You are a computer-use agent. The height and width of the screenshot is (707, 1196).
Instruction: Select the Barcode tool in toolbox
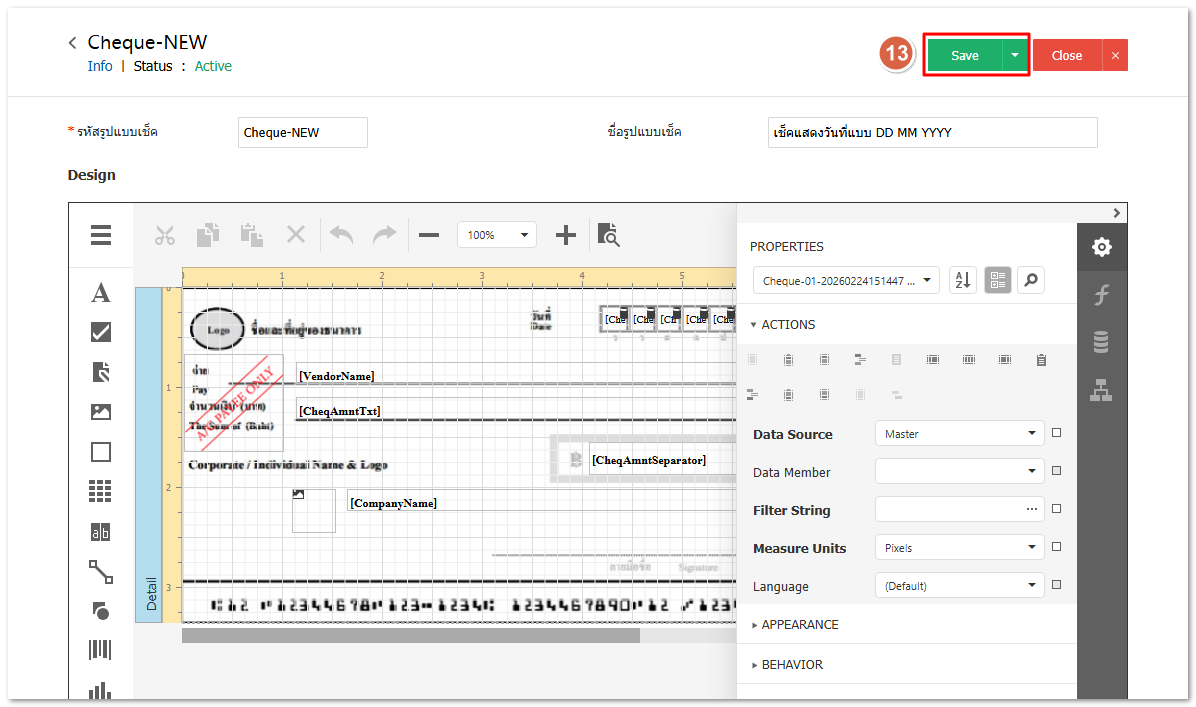click(101, 650)
